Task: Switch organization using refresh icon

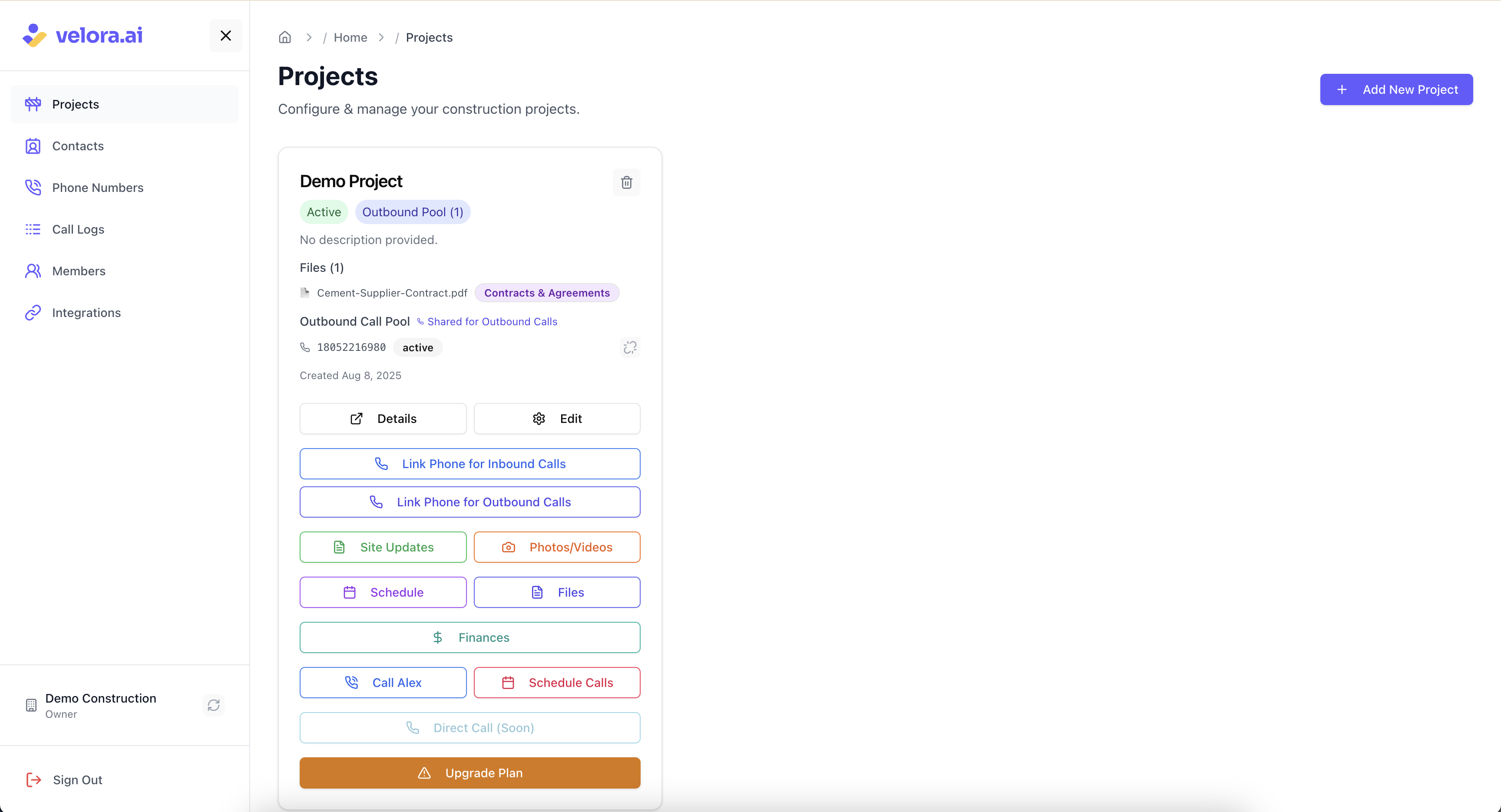Action: [213, 706]
